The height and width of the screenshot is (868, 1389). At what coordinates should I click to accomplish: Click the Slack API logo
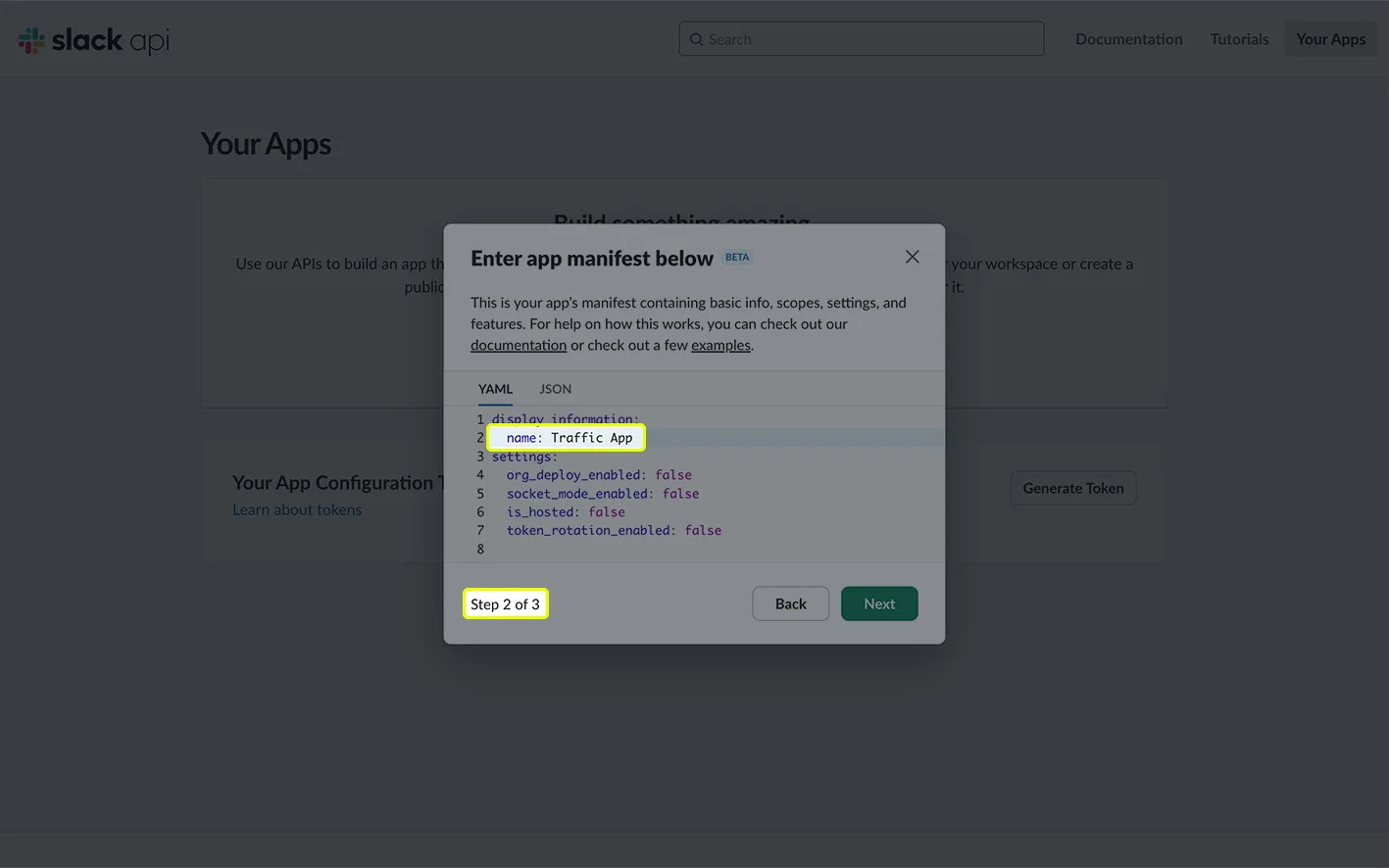pos(94,40)
